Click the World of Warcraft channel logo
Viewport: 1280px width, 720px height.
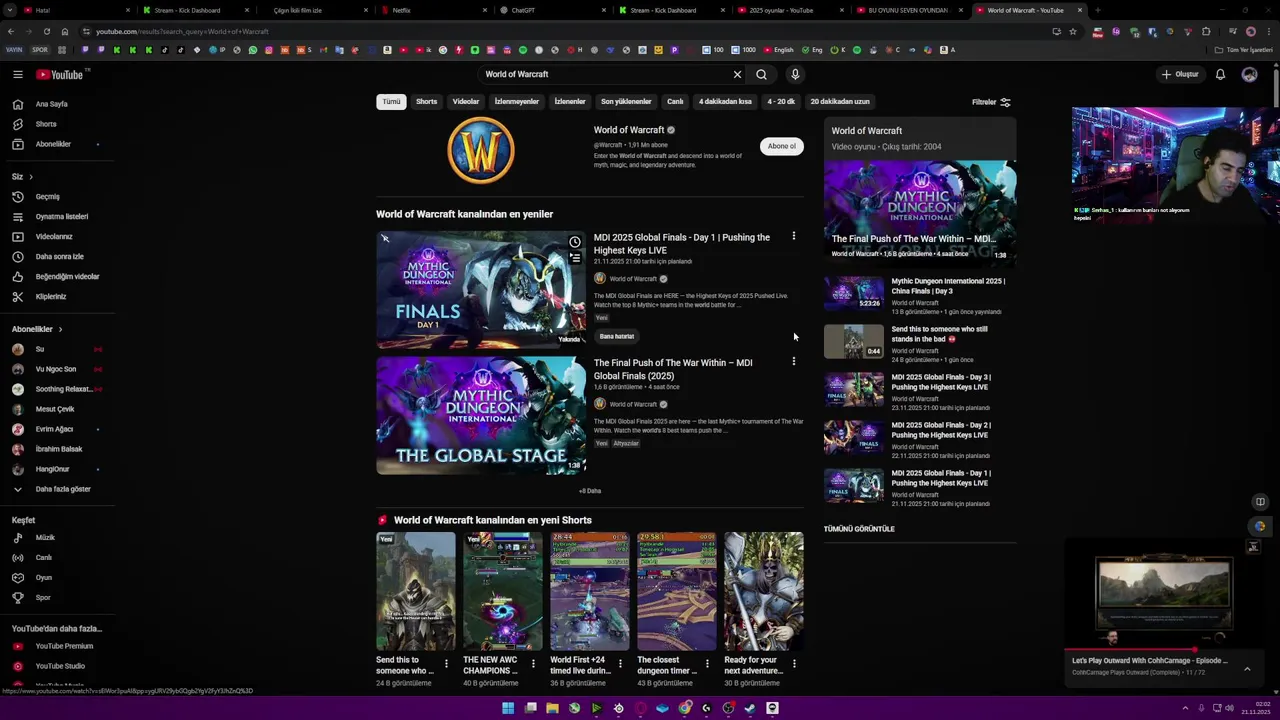point(481,150)
